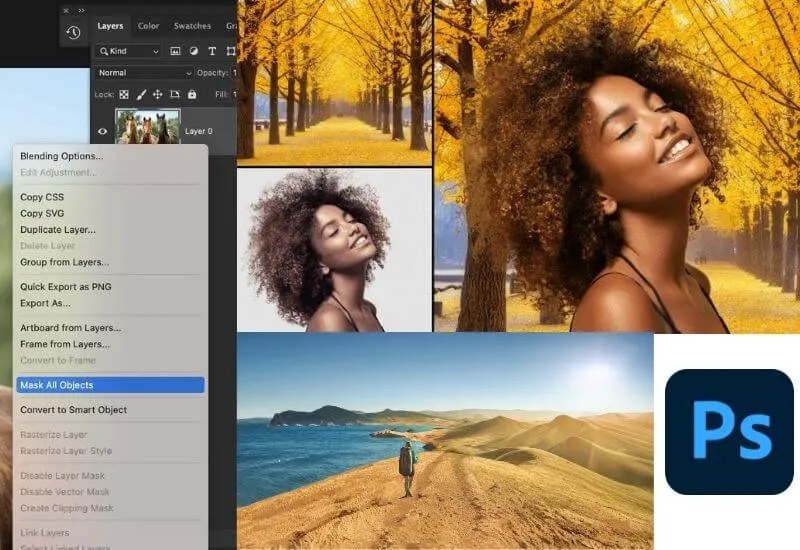
Task: Select Artboard from Layers entry
Action: point(110,328)
